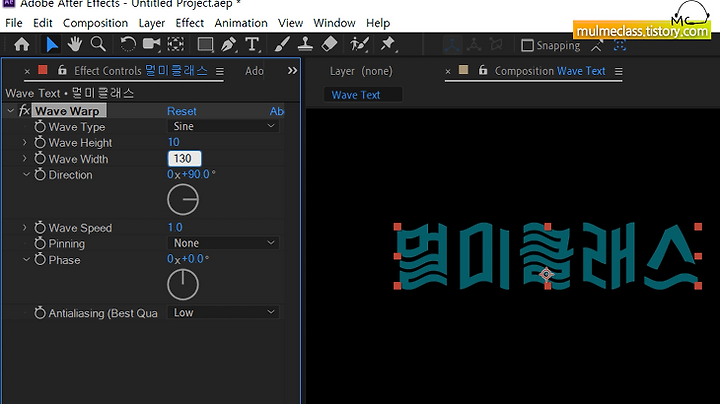Open Composition panel hamburger menu
Viewport: 720px width, 404px height.
point(619,72)
